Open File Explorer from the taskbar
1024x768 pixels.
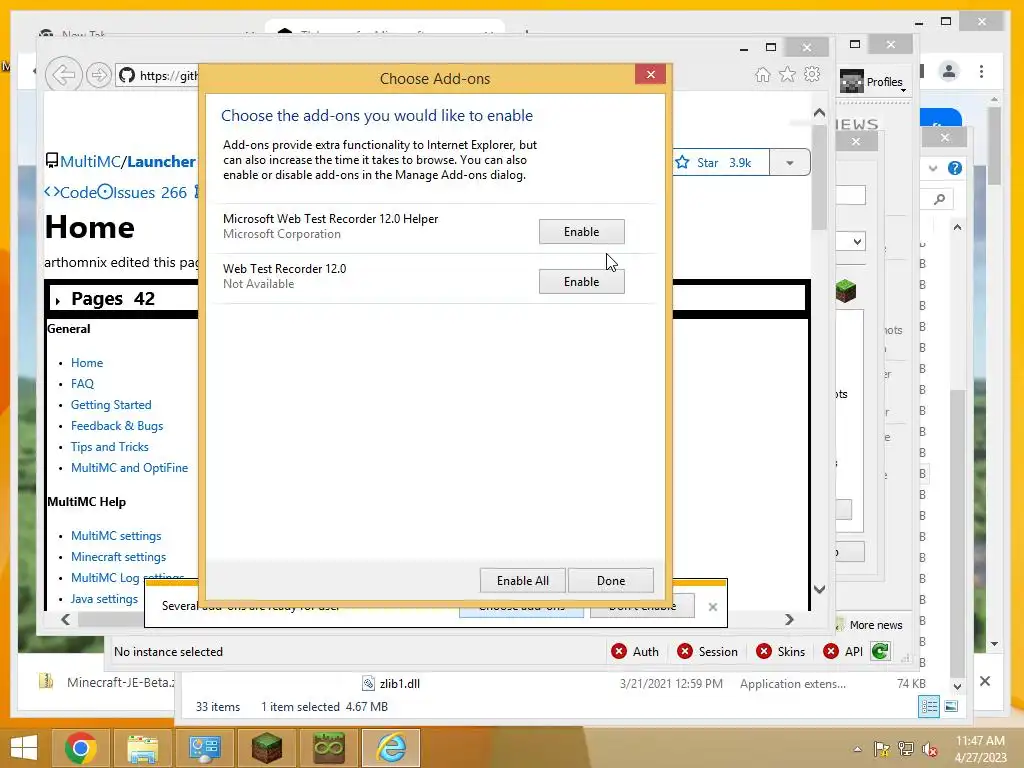pyautogui.click(x=142, y=748)
